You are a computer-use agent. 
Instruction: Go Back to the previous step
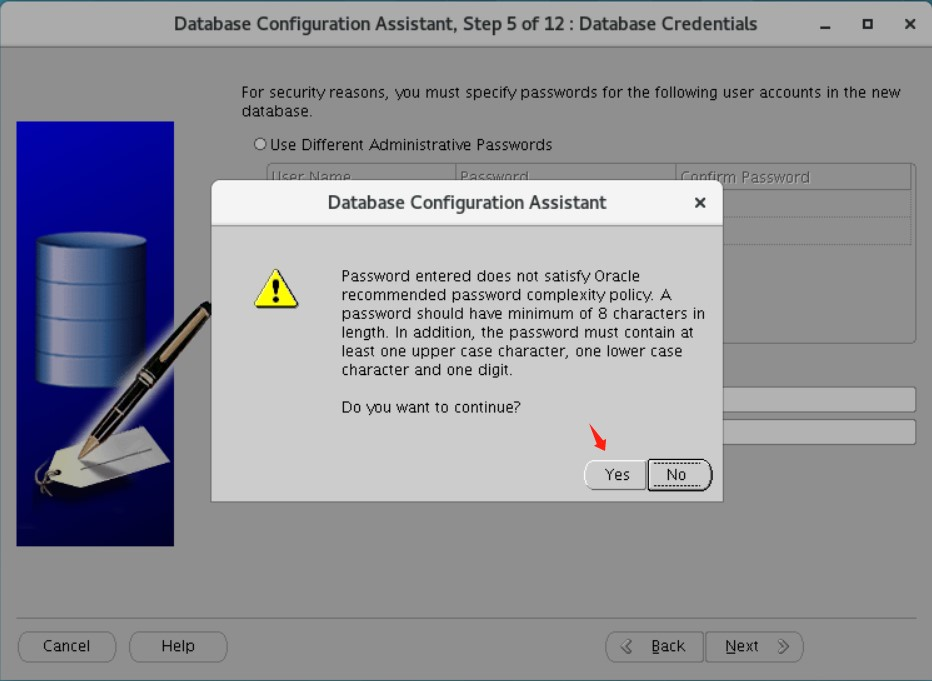[x=654, y=647]
